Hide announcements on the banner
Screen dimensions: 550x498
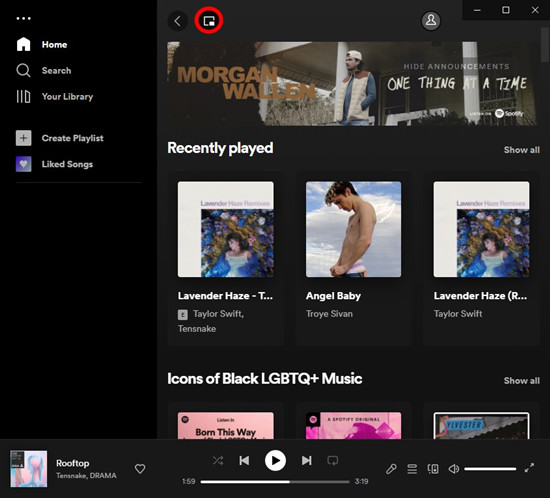[x=456, y=66]
